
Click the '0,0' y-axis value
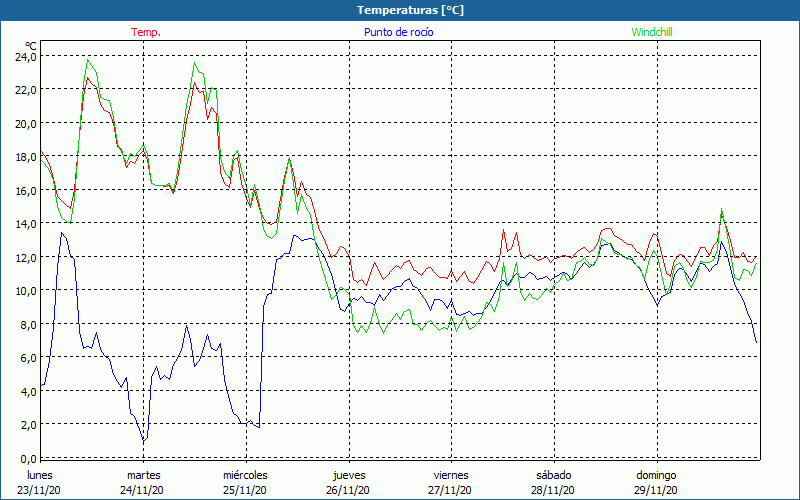pyautogui.click(x=28, y=458)
